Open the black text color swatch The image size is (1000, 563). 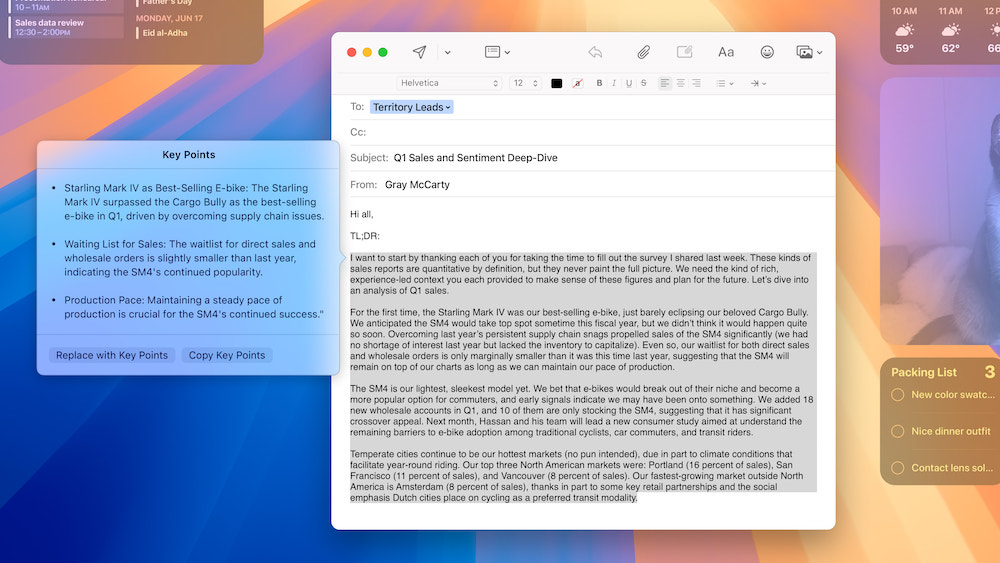click(x=557, y=83)
